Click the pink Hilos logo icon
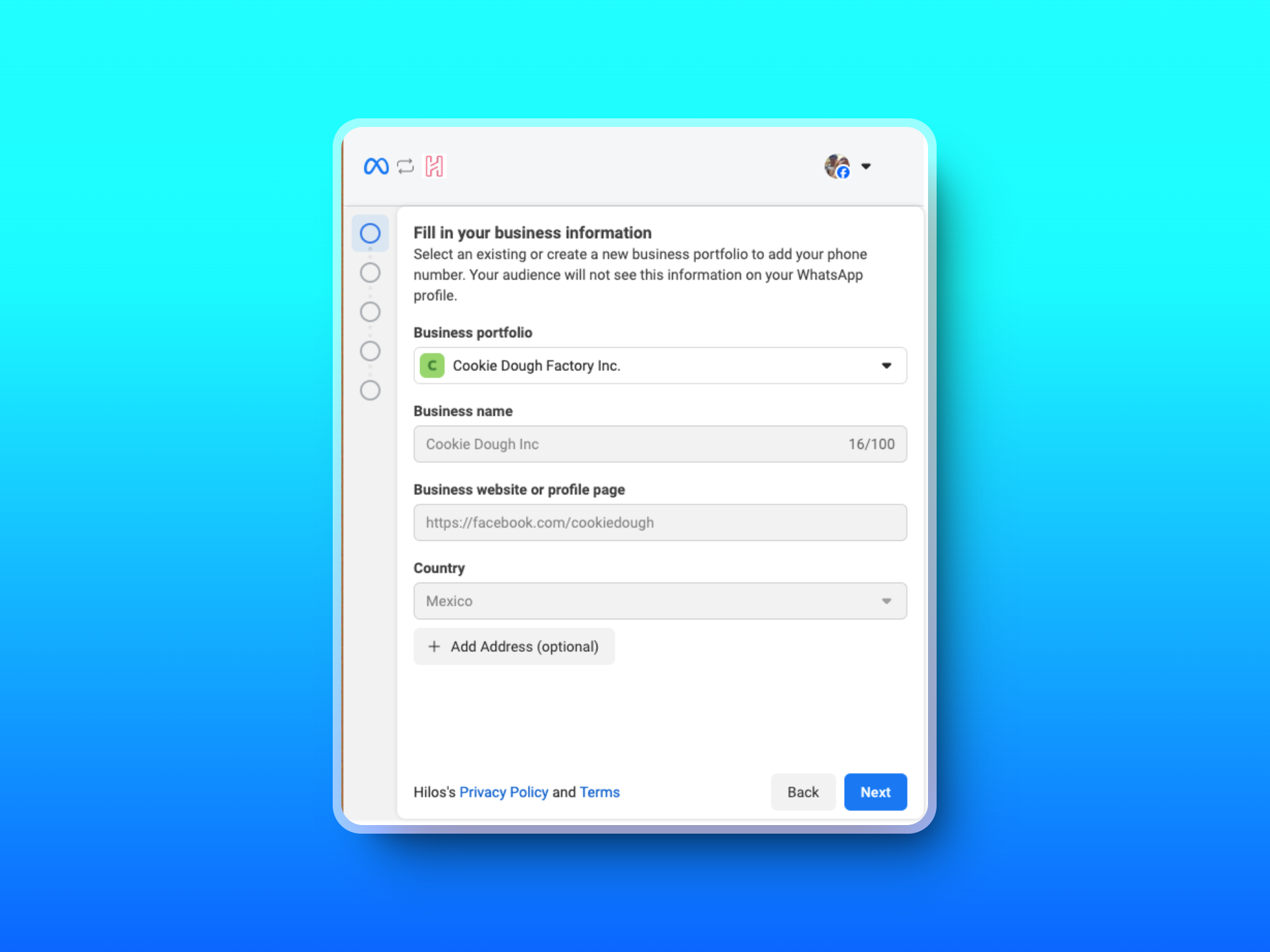The height and width of the screenshot is (952, 1270). point(435,166)
